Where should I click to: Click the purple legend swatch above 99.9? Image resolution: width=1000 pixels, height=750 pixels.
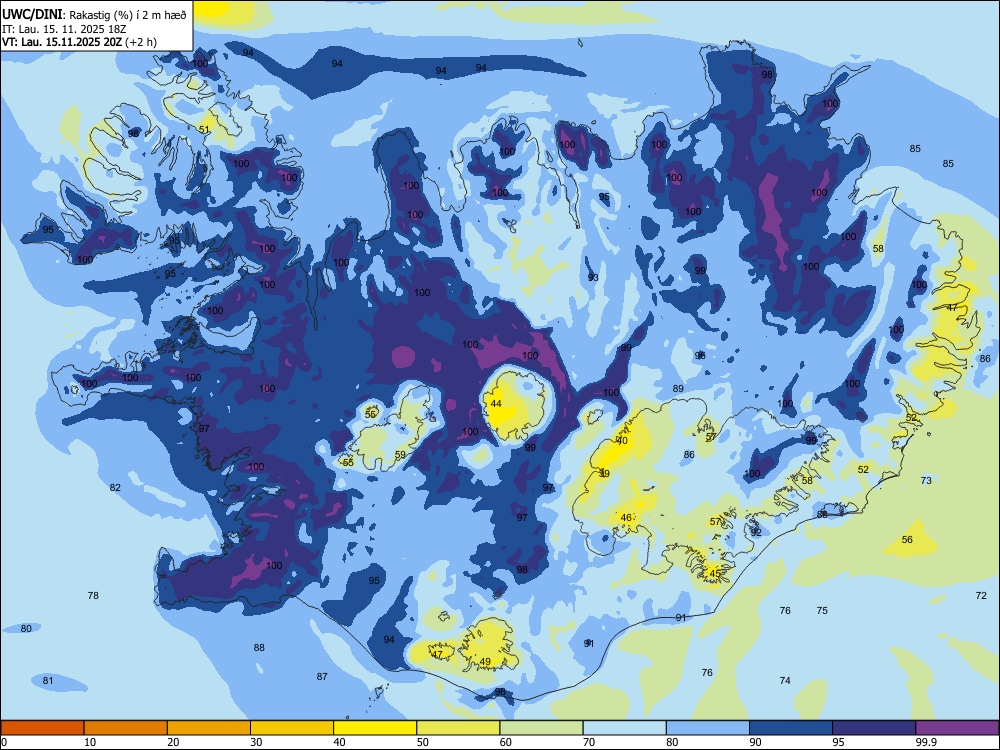coord(957,728)
